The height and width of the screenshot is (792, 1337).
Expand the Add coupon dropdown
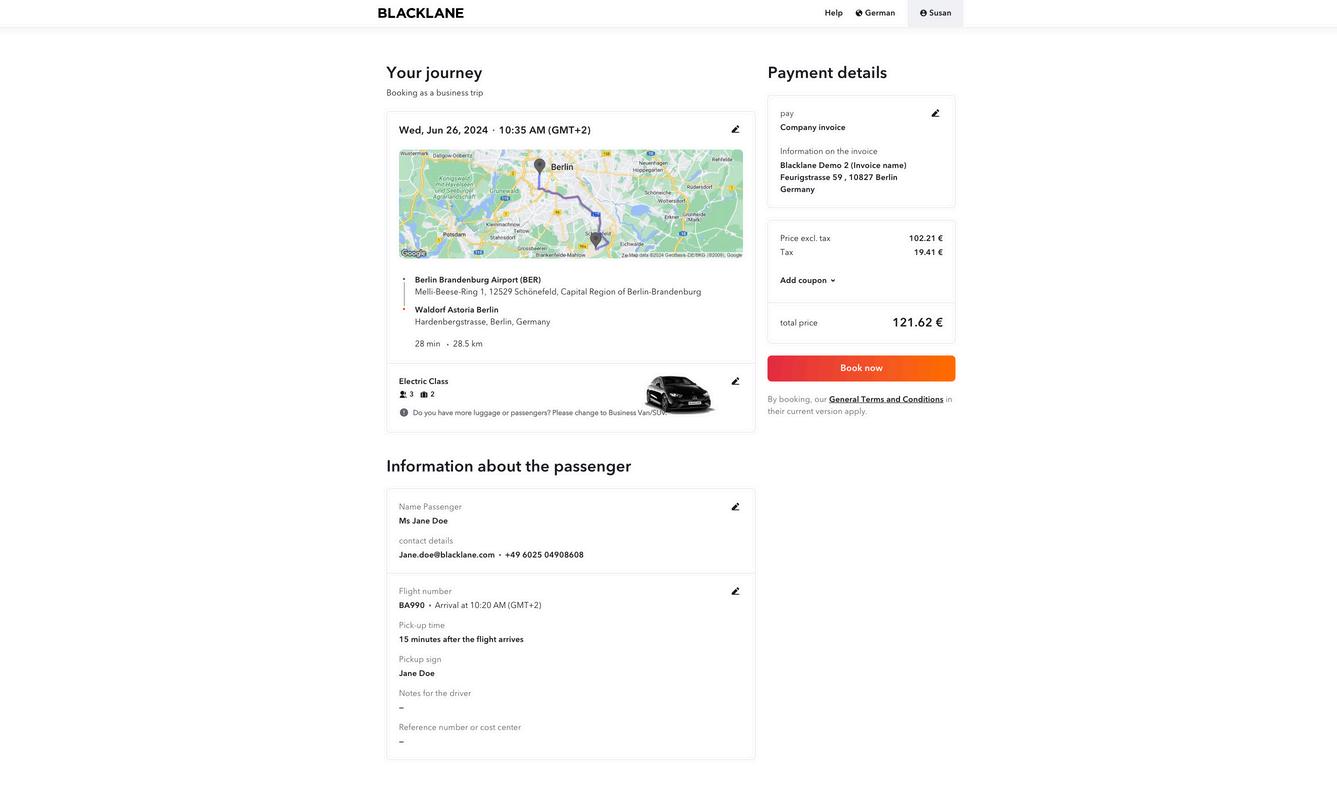[x=808, y=281]
